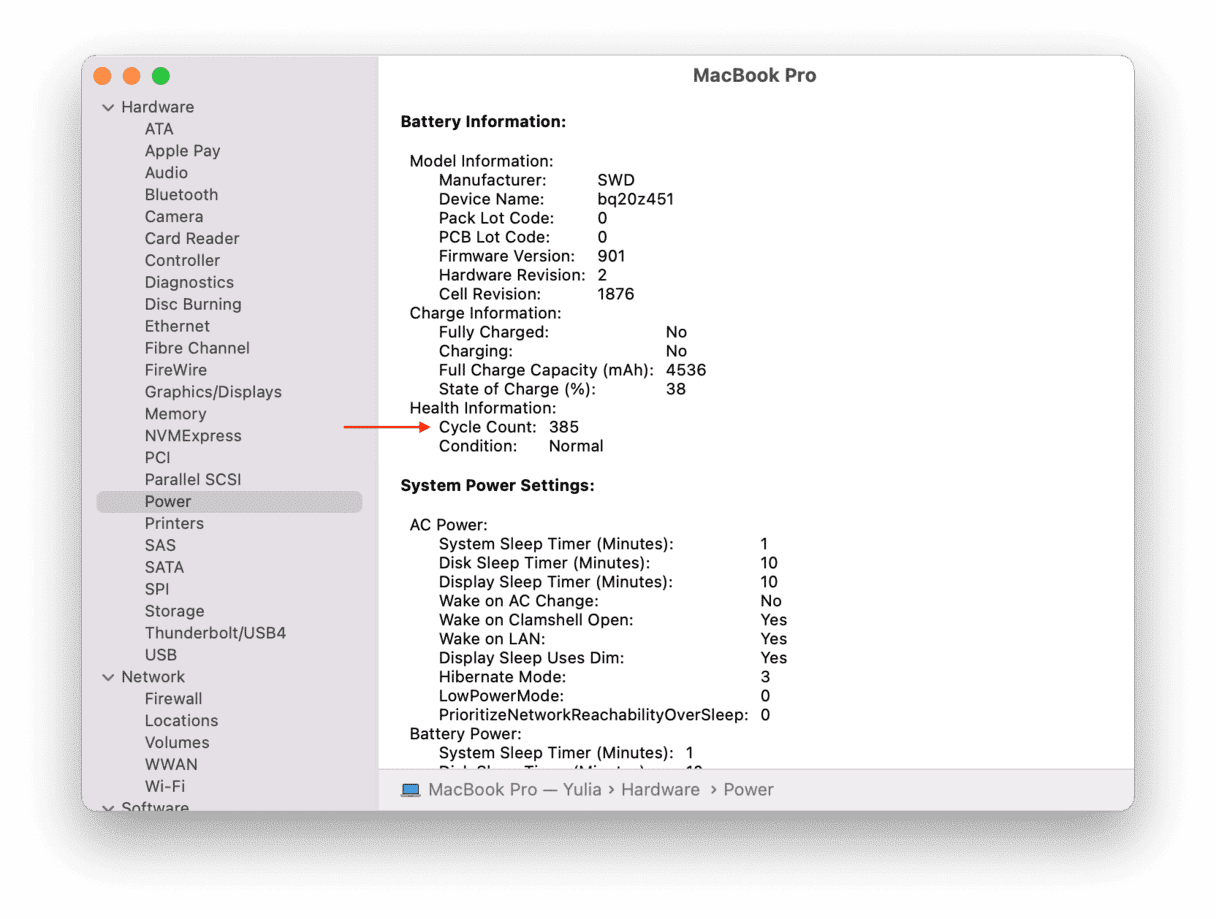View the Diagnostics entry
This screenshot has height=919, width=1216.
189,283
